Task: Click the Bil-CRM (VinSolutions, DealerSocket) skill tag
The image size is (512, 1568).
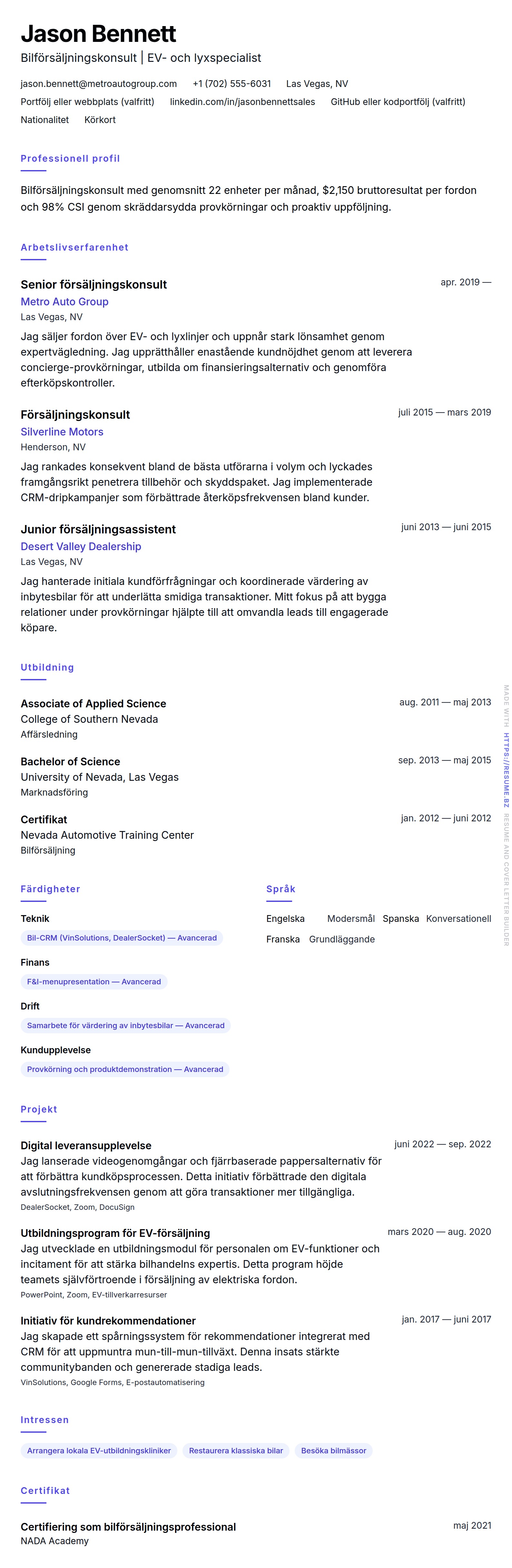Action: coord(122,938)
